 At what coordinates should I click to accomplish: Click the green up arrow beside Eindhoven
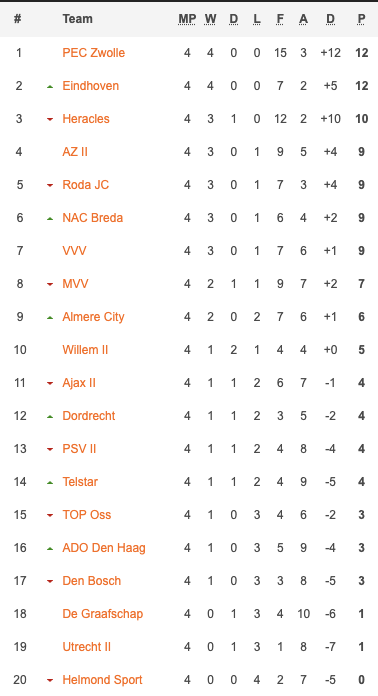coord(50,86)
